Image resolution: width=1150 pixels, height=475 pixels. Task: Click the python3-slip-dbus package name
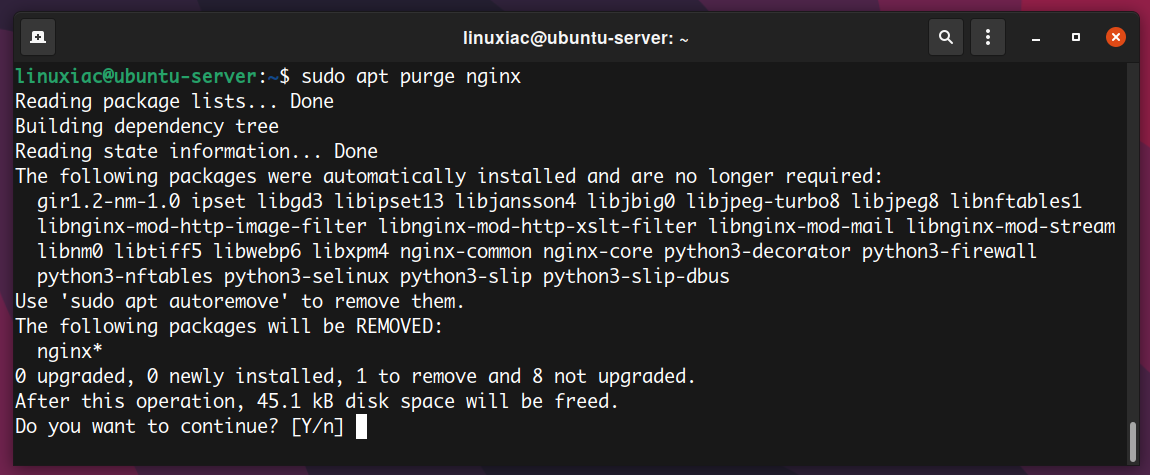[x=637, y=277]
